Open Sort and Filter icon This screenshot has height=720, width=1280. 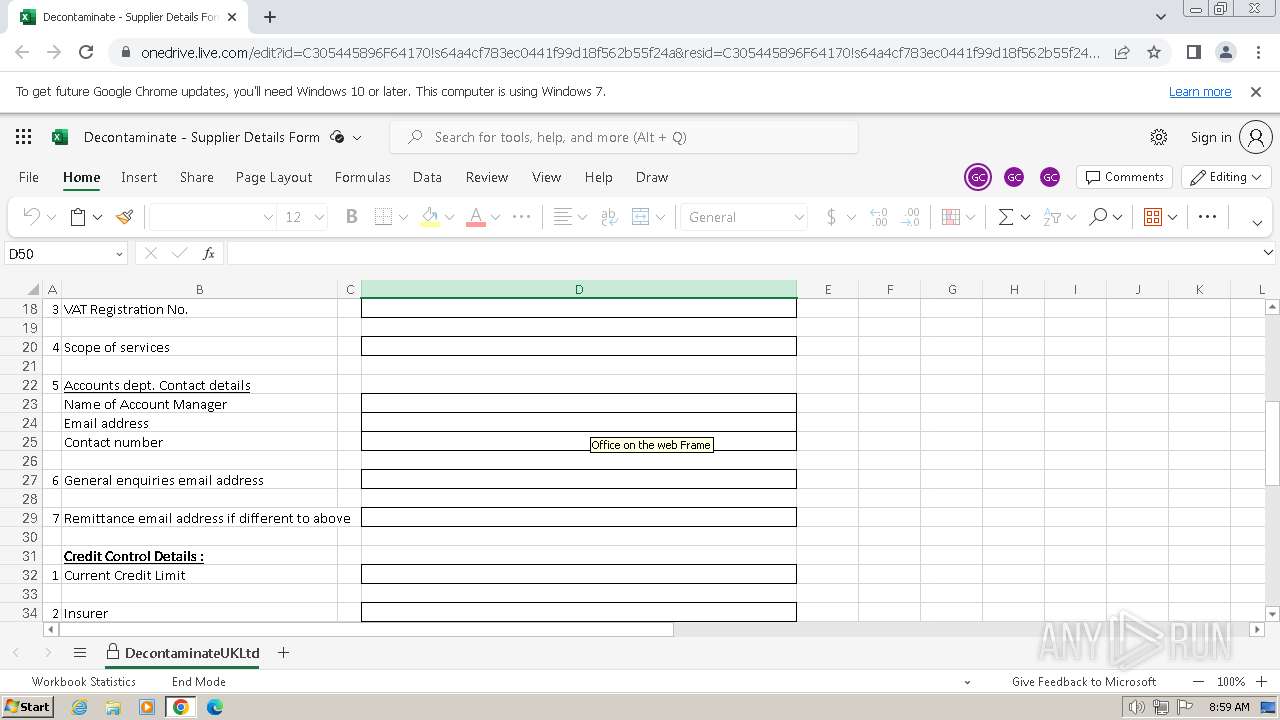[x=1052, y=217]
